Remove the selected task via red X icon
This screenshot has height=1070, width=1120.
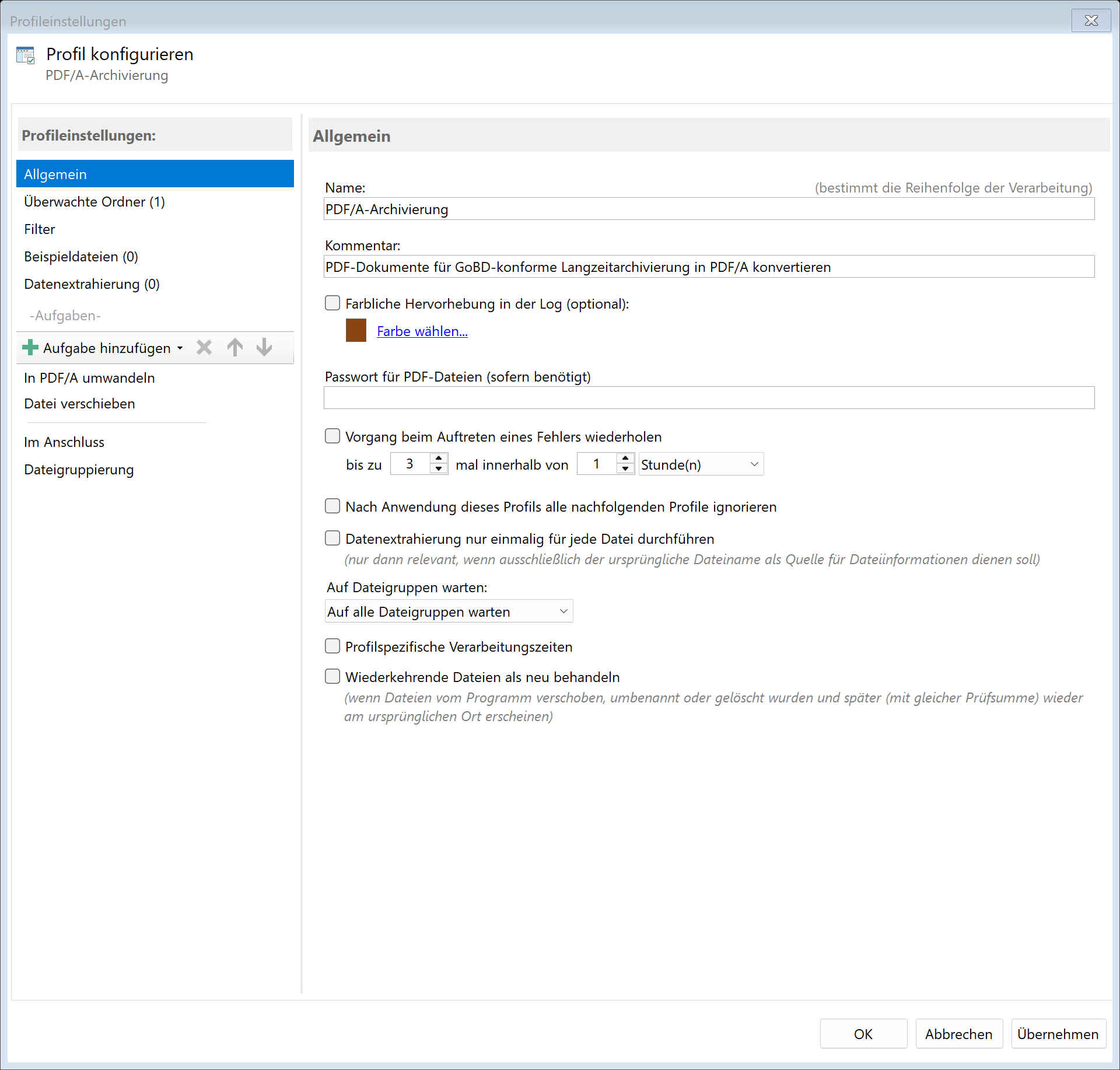tap(204, 347)
